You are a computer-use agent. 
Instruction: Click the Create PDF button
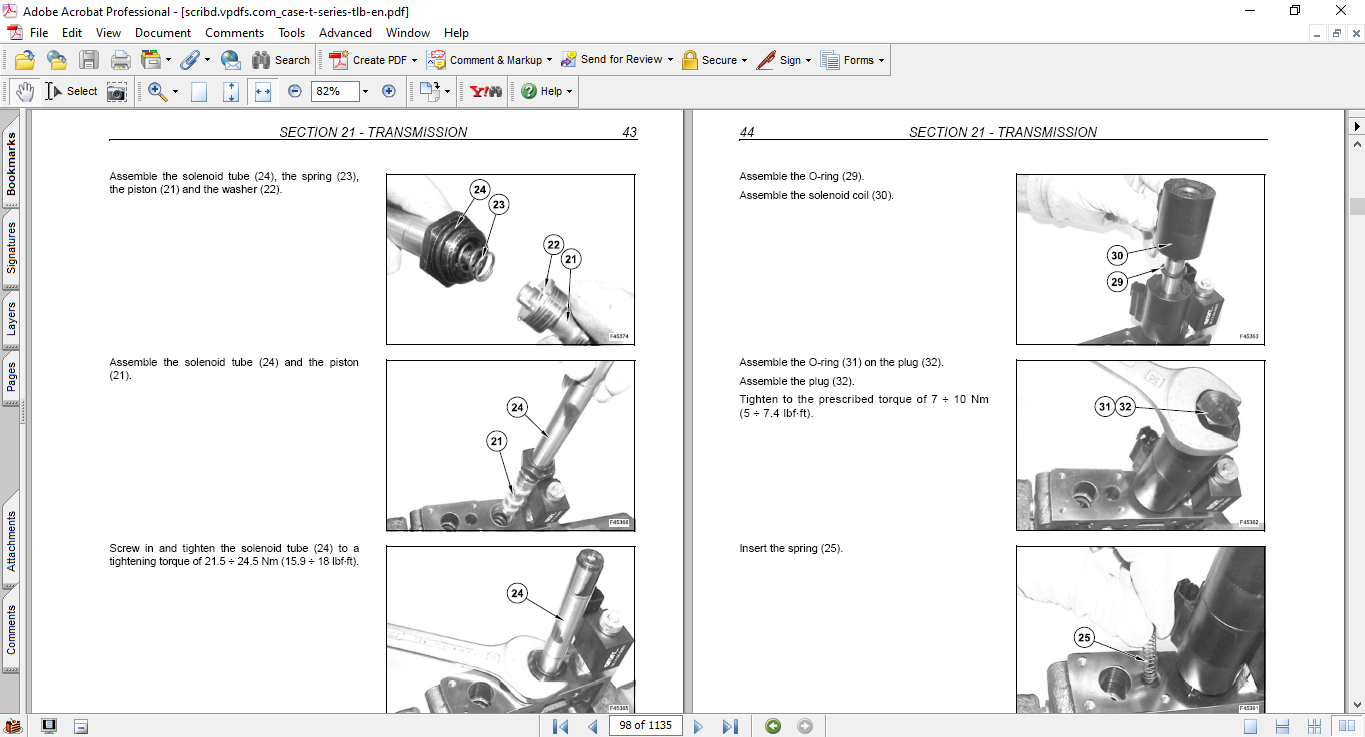pos(369,60)
